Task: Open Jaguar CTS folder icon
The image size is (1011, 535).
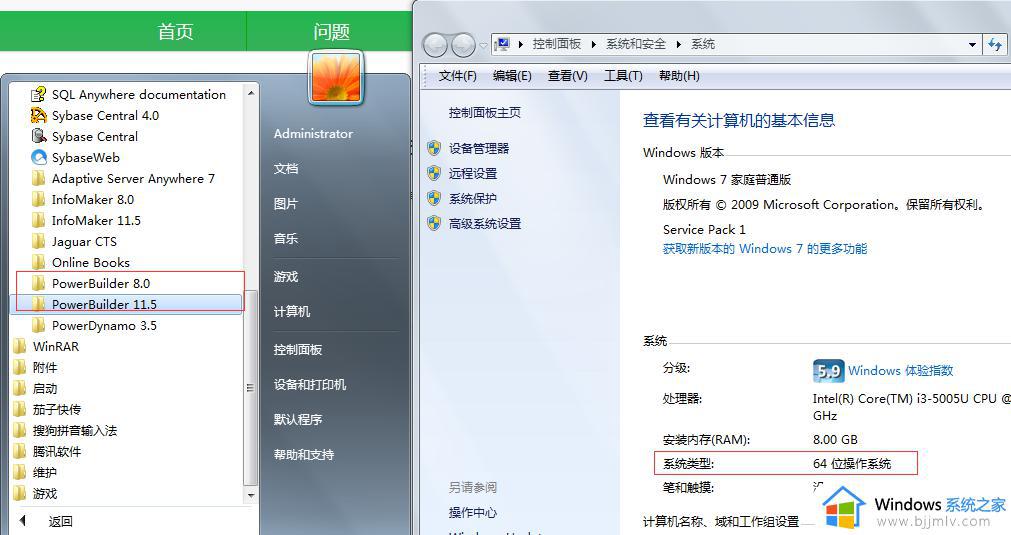Action: pyautogui.click(x=39, y=241)
